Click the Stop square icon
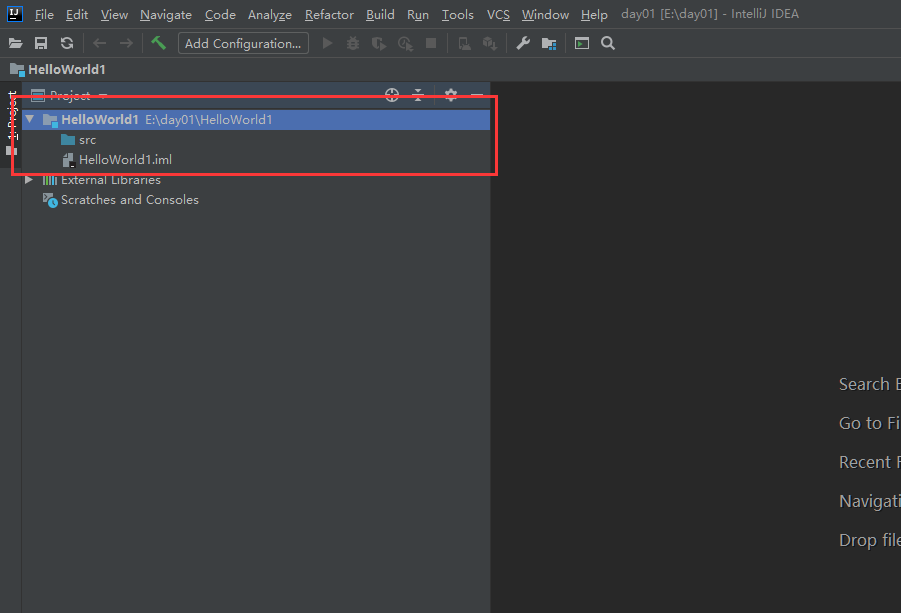 [x=431, y=43]
